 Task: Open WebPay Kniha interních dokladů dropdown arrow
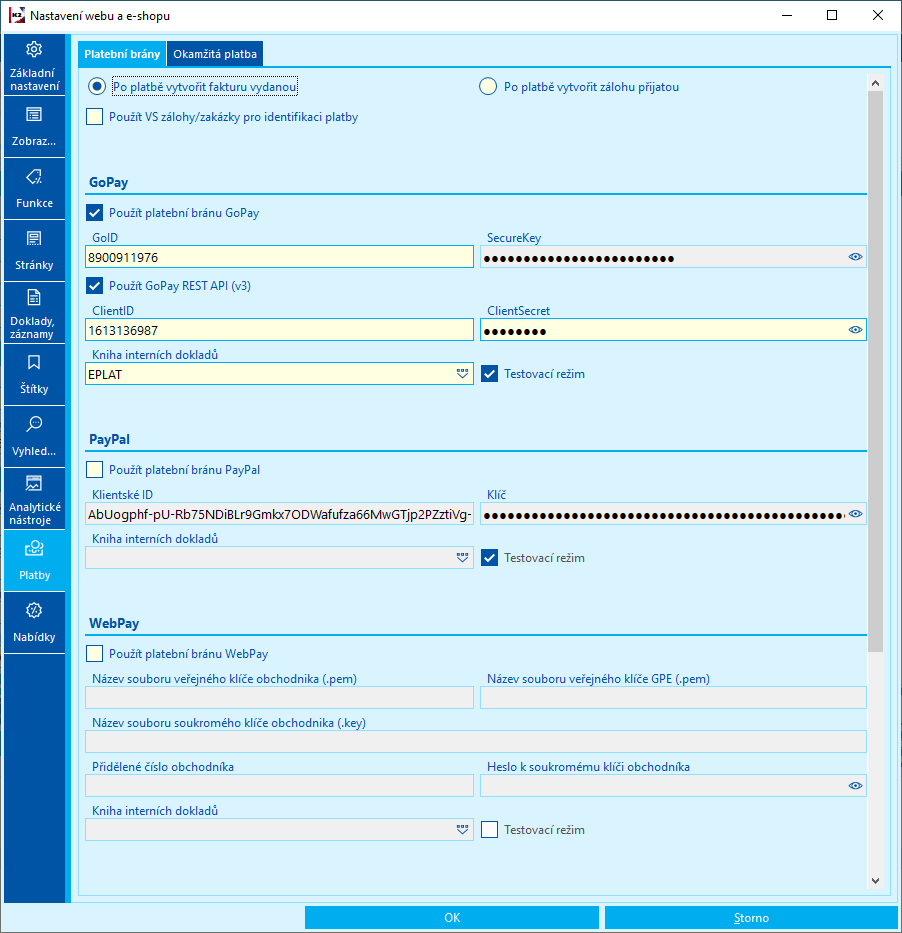coord(462,829)
